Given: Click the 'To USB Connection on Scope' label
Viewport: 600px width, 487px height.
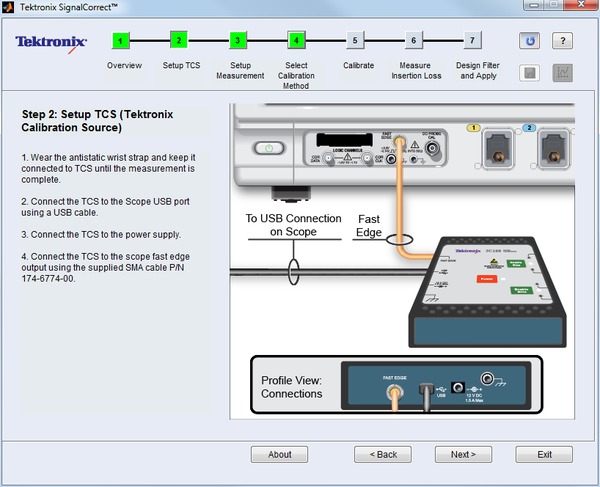Looking at the screenshot, I should (x=293, y=225).
